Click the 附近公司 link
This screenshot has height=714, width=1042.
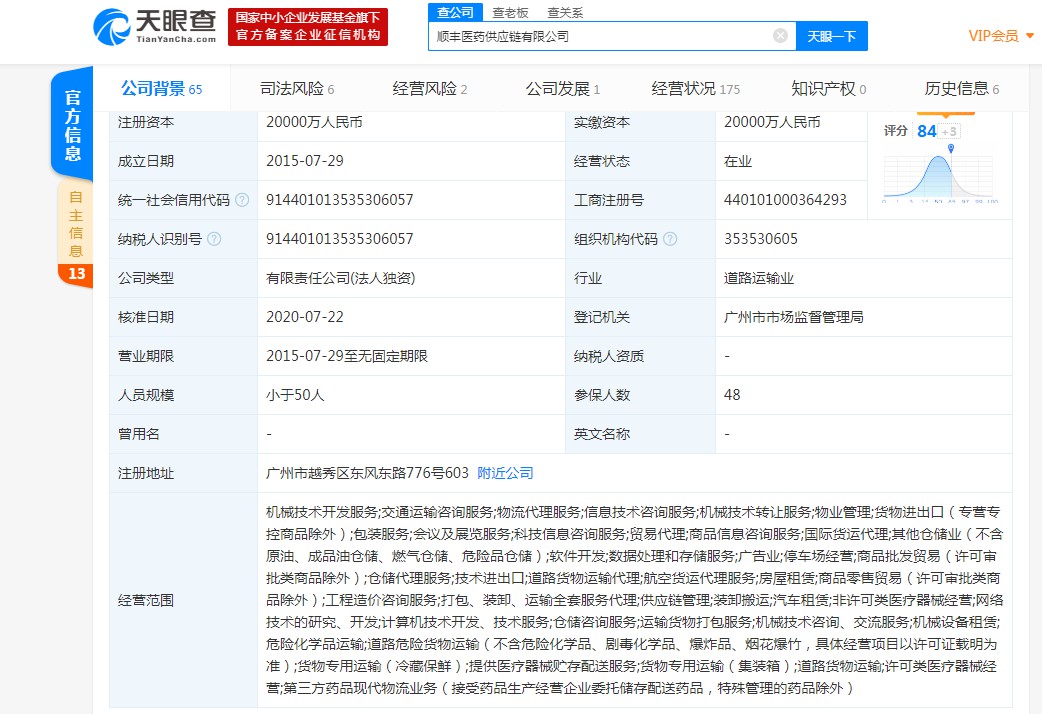[x=505, y=473]
